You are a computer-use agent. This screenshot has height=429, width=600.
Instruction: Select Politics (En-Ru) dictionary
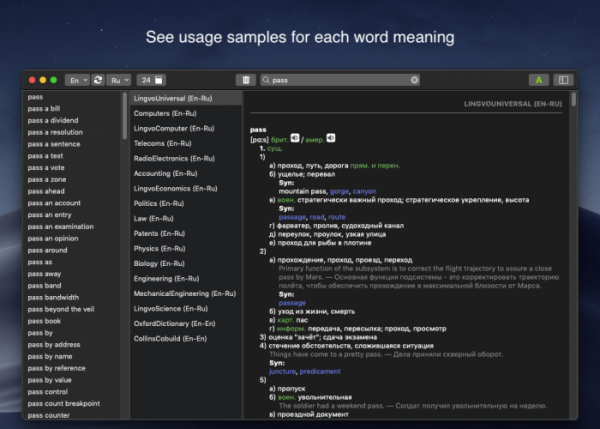[186, 203]
